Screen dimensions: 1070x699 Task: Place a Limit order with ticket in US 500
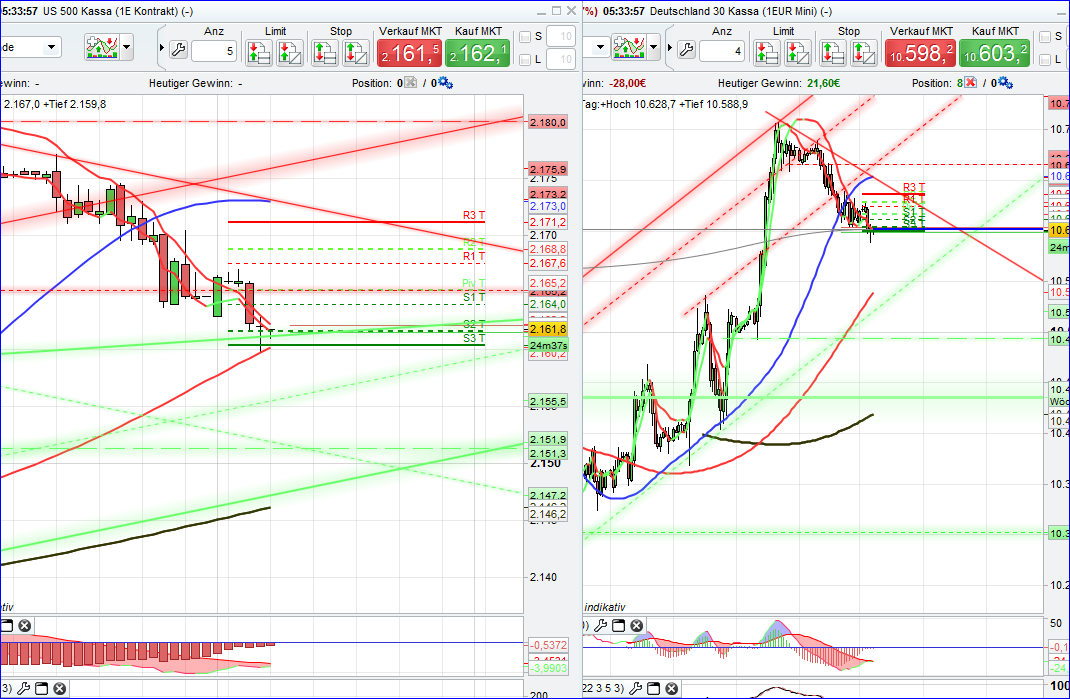tap(259, 53)
